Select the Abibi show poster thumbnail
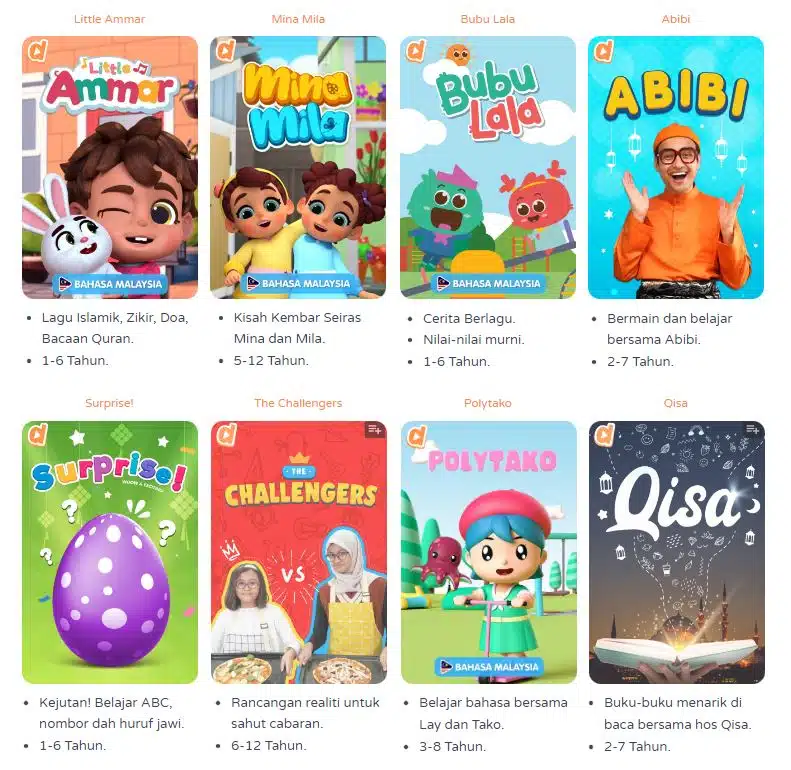The width and height of the screenshot is (791, 770). [x=676, y=167]
